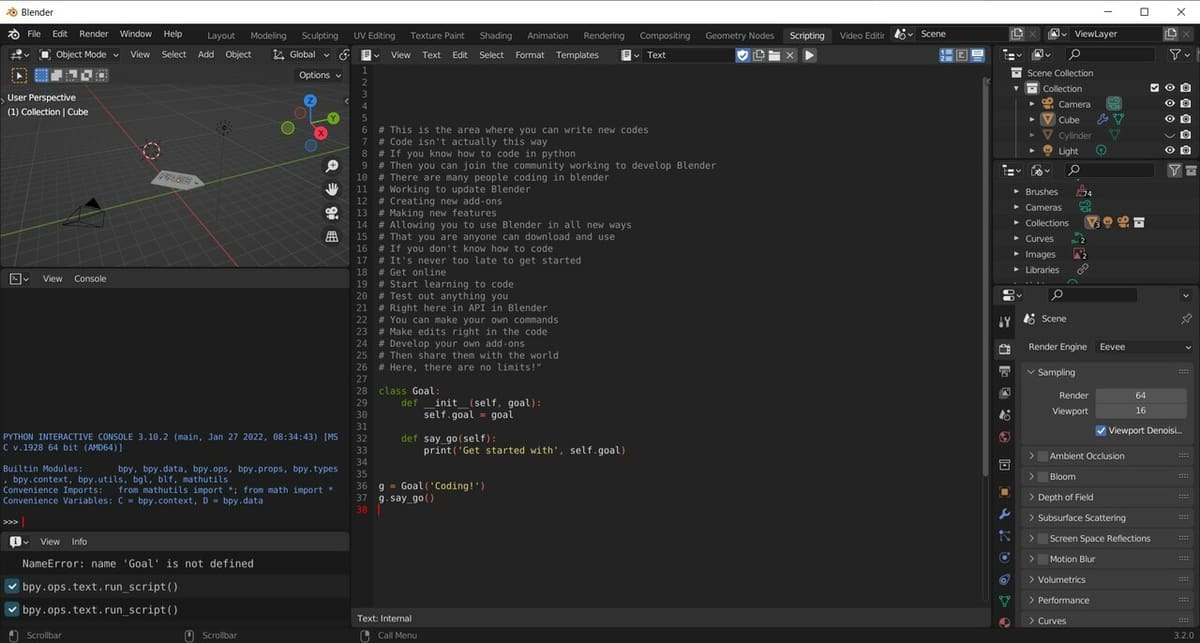
Task: Open the Object Mode dropdown
Action: pos(80,55)
